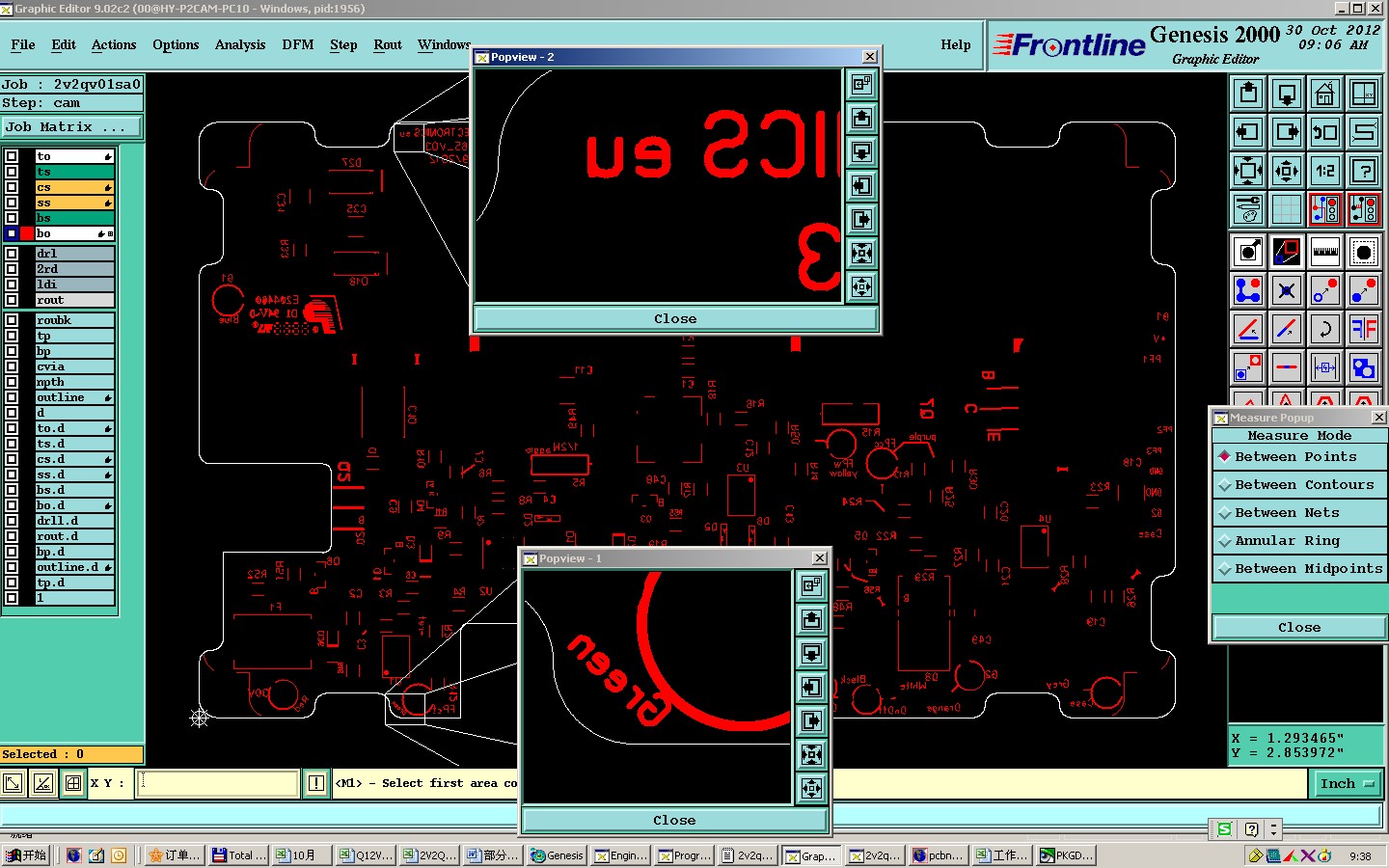Toggle the checkbox for layer rout

12,300
